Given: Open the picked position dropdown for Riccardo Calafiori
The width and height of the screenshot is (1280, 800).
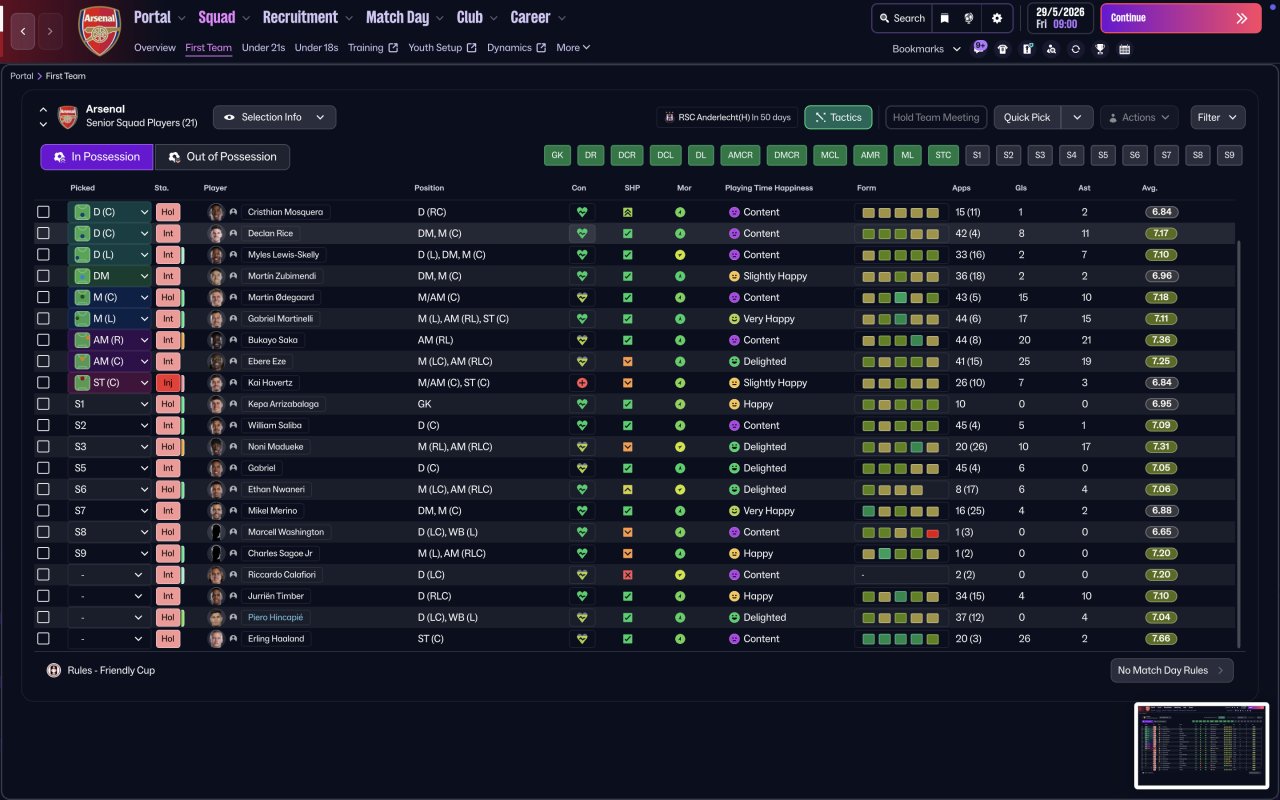Looking at the screenshot, I should click(109, 575).
